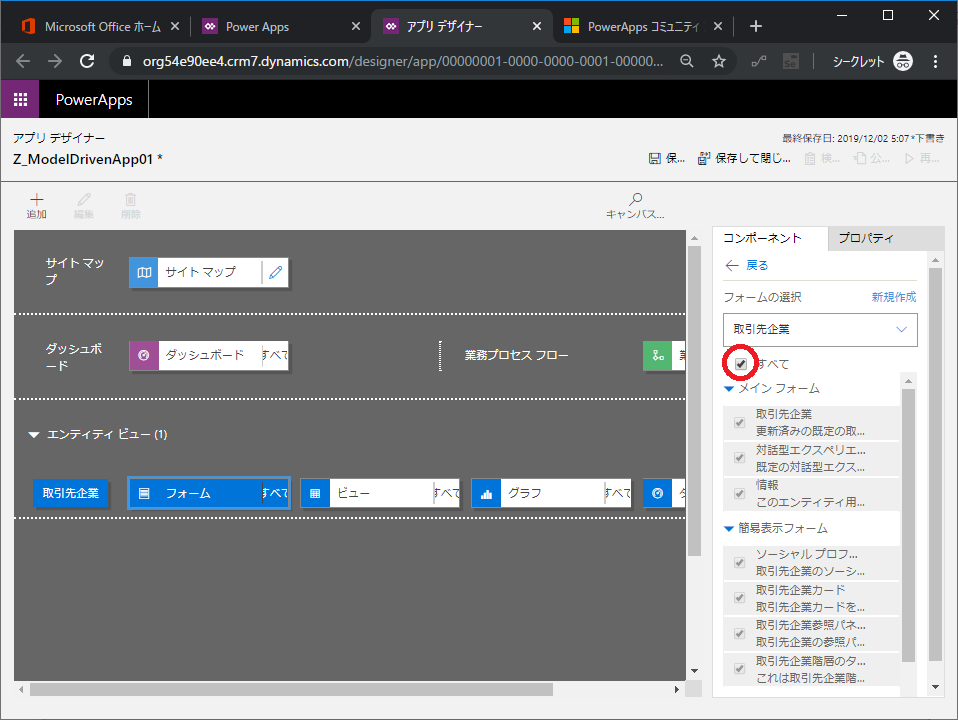Click the bookmark star icon

[x=719, y=61]
